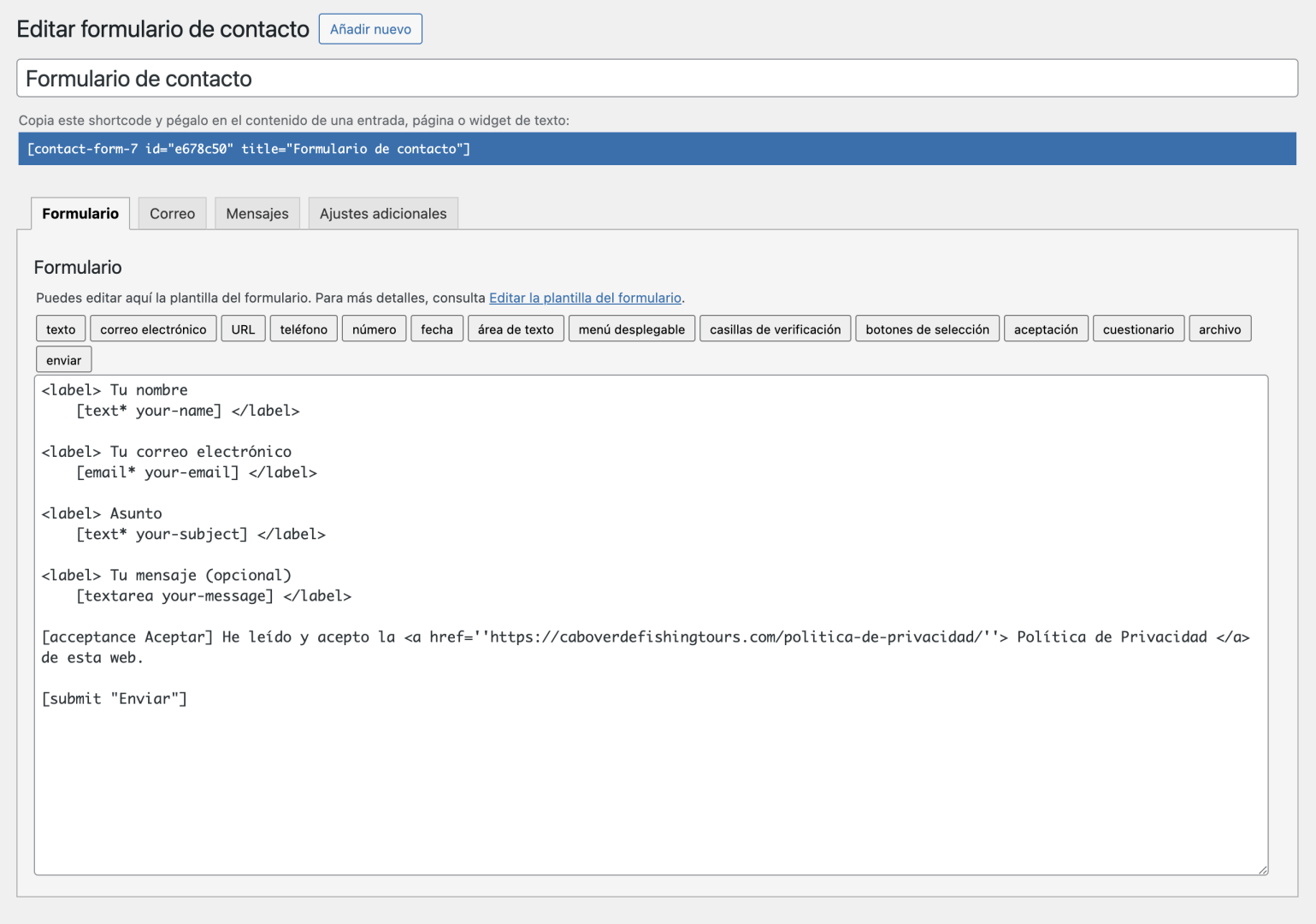The width and height of the screenshot is (1316, 924).
Task: Insert a número field tag
Action: tap(374, 329)
